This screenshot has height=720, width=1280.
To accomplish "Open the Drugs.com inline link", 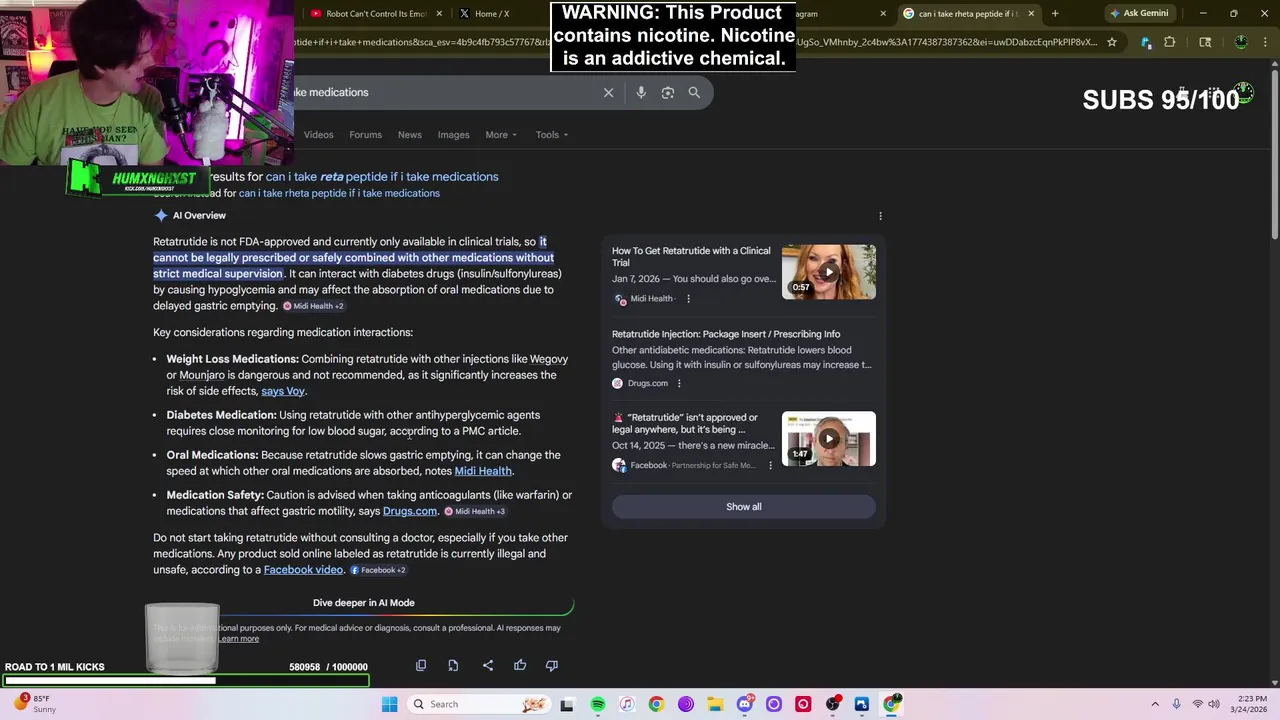I will pos(410,511).
